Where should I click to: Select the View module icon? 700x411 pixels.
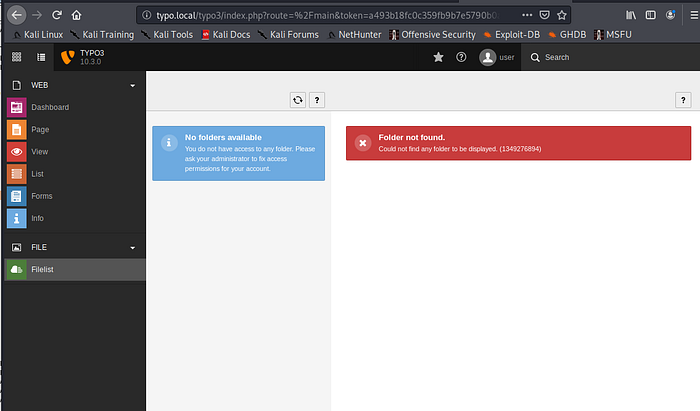(16, 151)
